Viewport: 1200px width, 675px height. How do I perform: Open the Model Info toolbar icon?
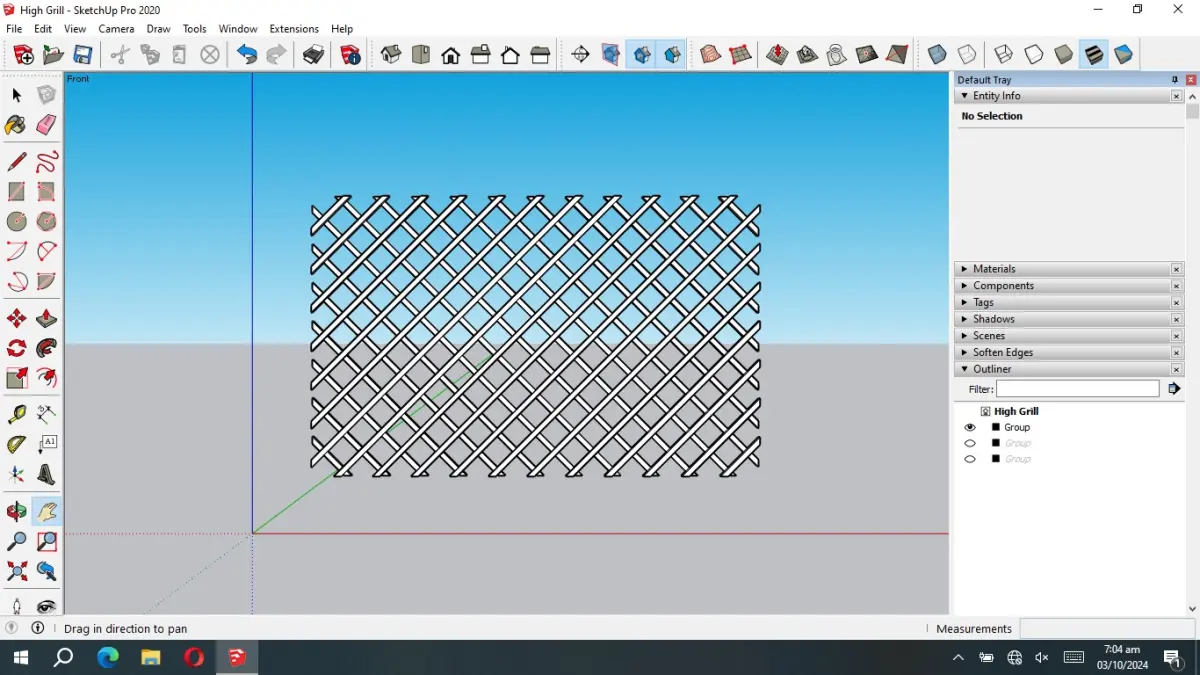tap(350, 55)
